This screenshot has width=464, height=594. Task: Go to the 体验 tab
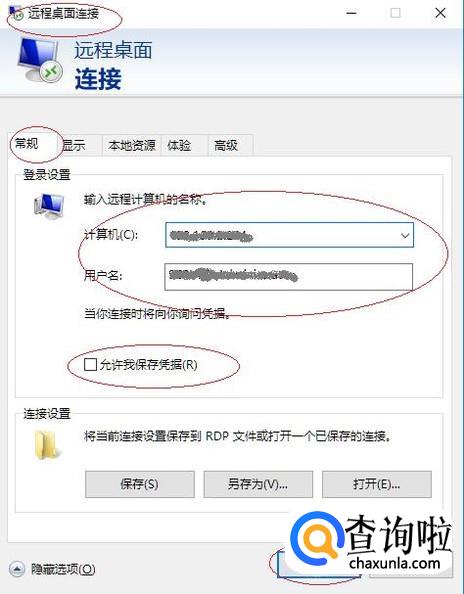coord(179,145)
